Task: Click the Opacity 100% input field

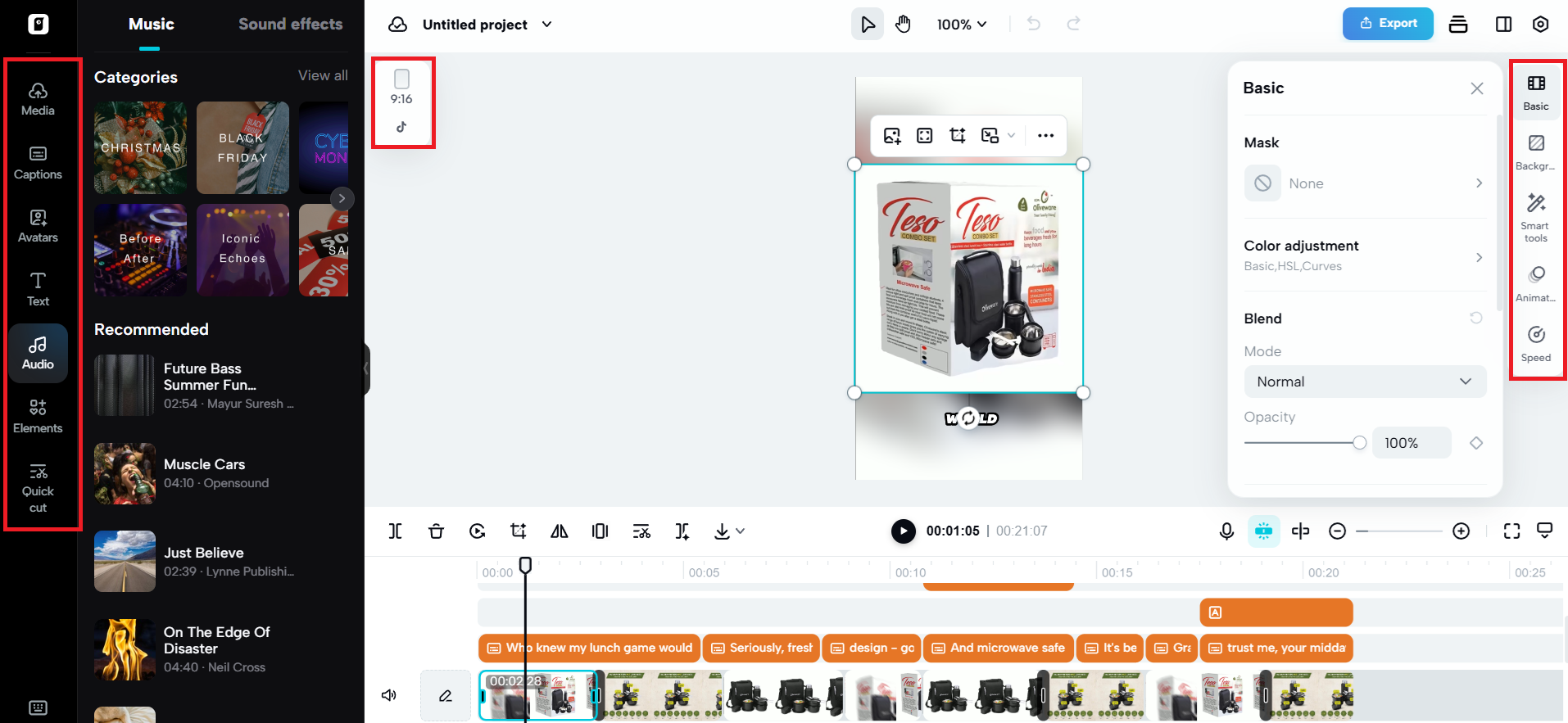Action: (1412, 443)
